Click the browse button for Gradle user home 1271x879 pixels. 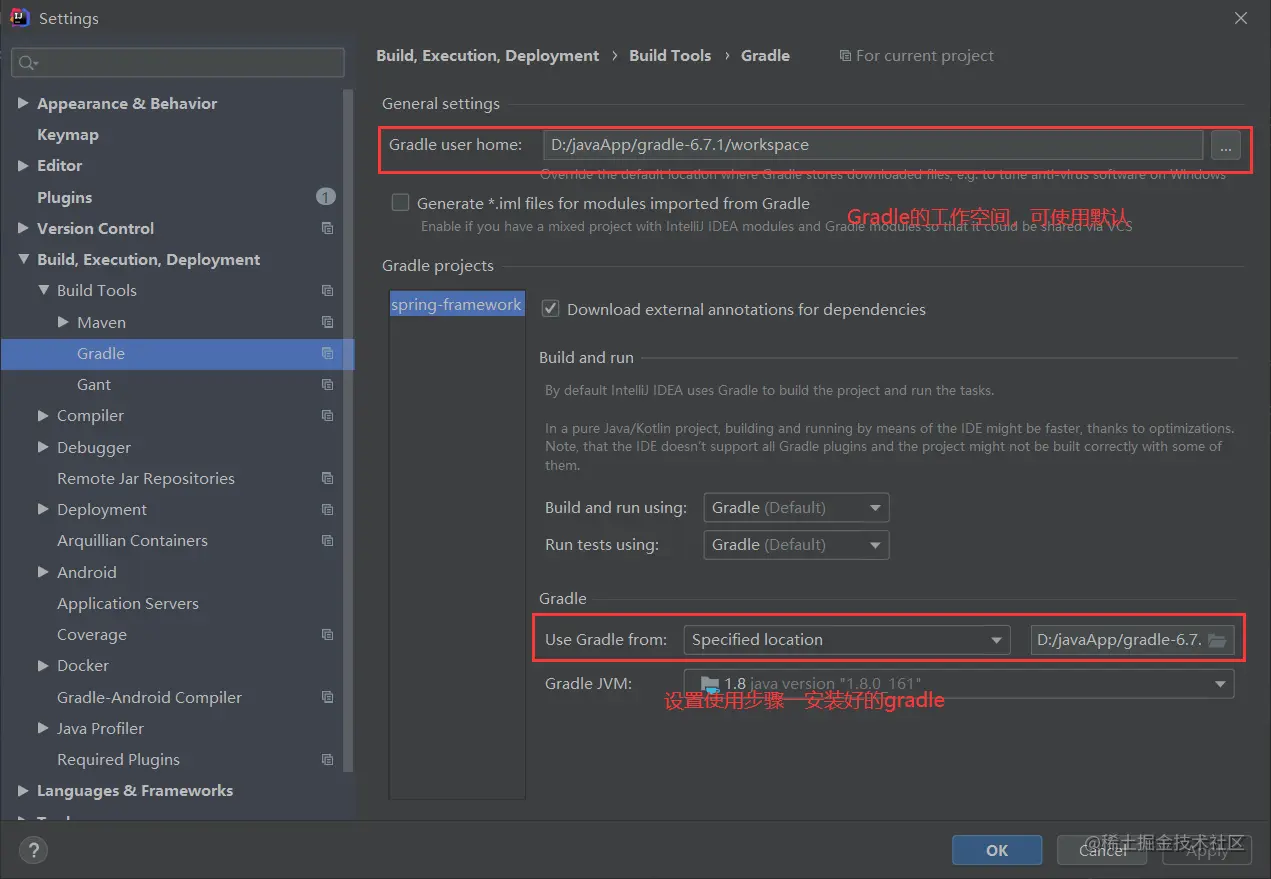[1225, 145]
